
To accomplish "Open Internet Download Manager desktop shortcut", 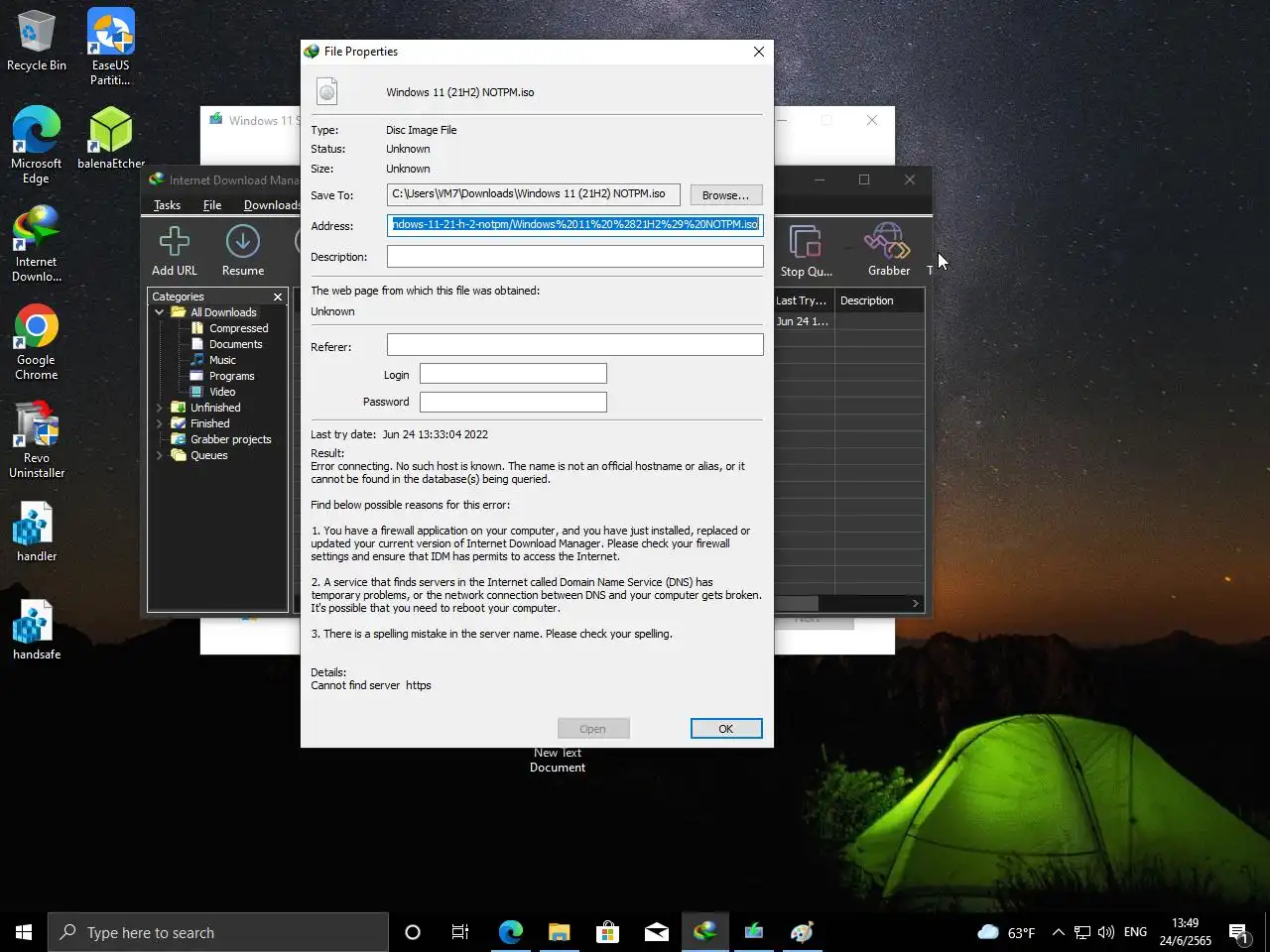I will pos(37,243).
